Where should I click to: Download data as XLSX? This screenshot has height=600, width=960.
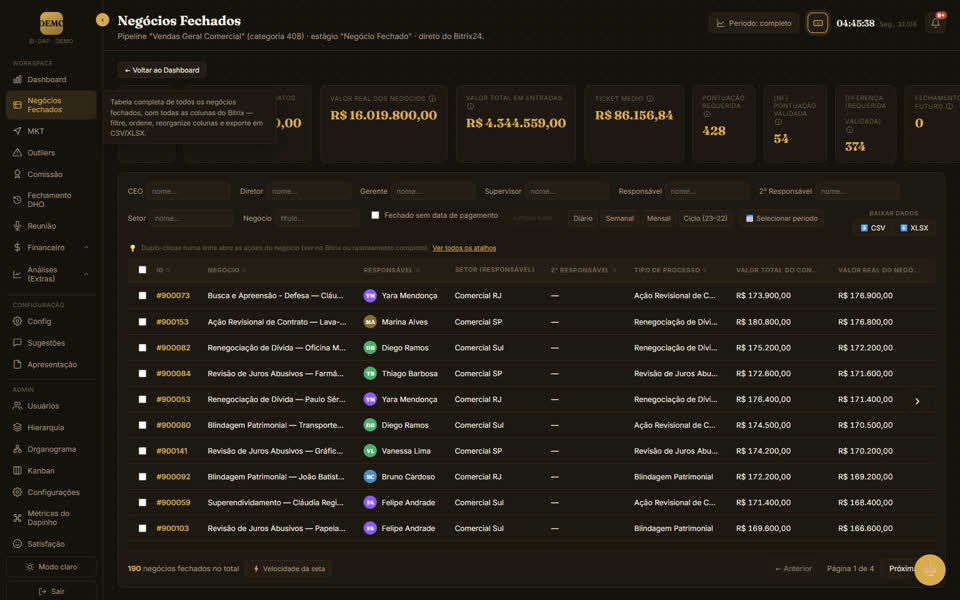914,228
